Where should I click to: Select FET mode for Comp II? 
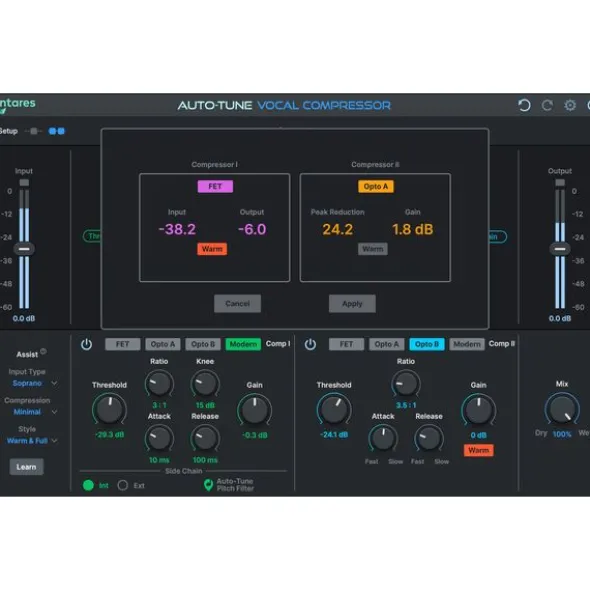(346, 344)
